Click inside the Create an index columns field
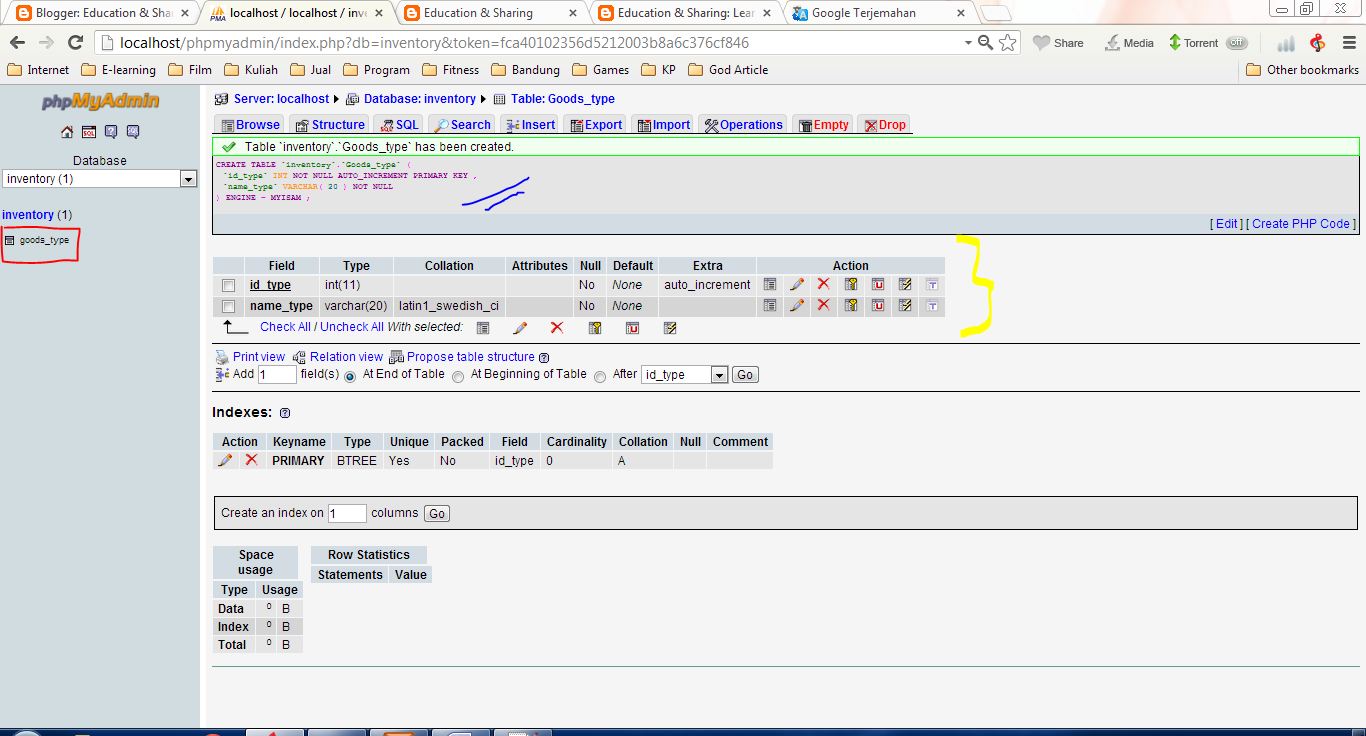Viewport: 1366px width, 736px height. [x=347, y=513]
